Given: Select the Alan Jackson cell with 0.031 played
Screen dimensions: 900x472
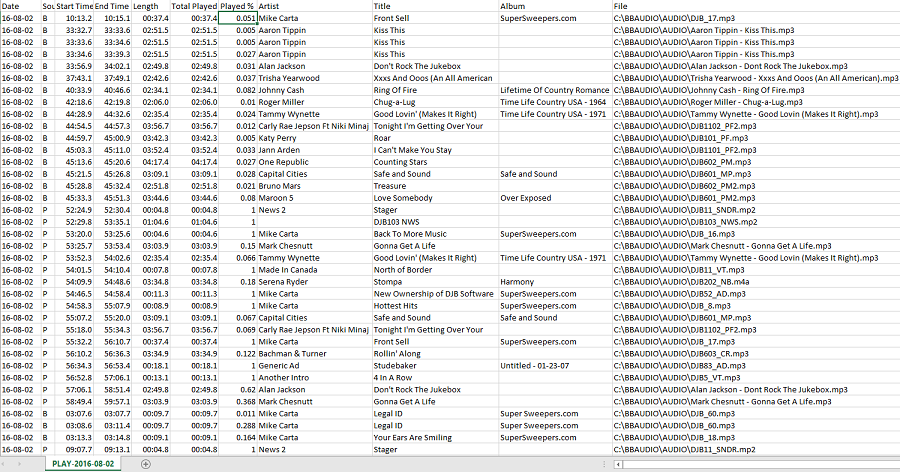Looking at the screenshot, I should tap(315, 66).
